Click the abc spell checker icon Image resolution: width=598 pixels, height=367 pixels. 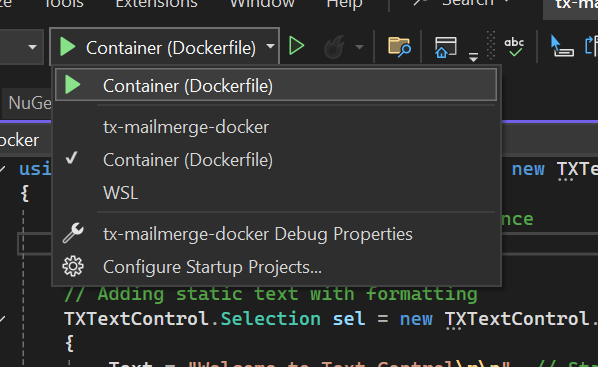click(514, 47)
